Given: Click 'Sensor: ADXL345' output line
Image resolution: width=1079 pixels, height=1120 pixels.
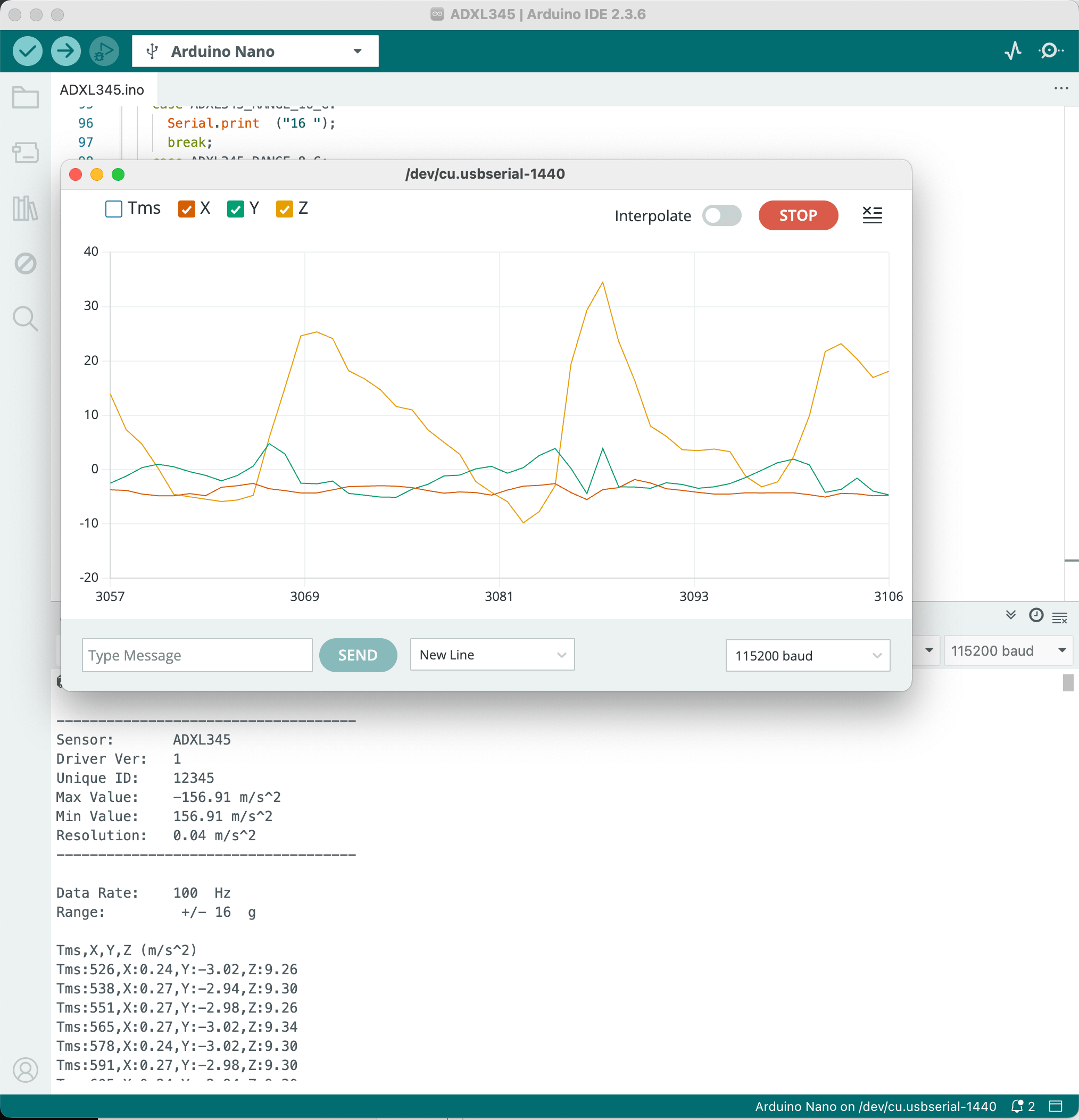Looking at the screenshot, I should 144,740.
